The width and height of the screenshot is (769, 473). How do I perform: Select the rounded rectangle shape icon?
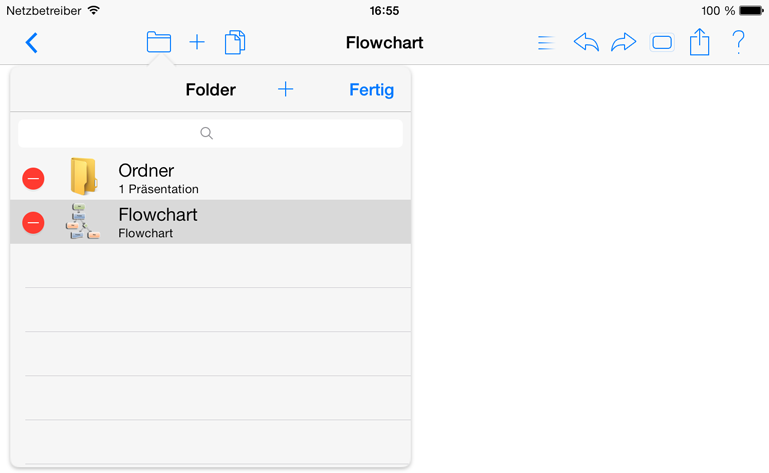(662, 43)
